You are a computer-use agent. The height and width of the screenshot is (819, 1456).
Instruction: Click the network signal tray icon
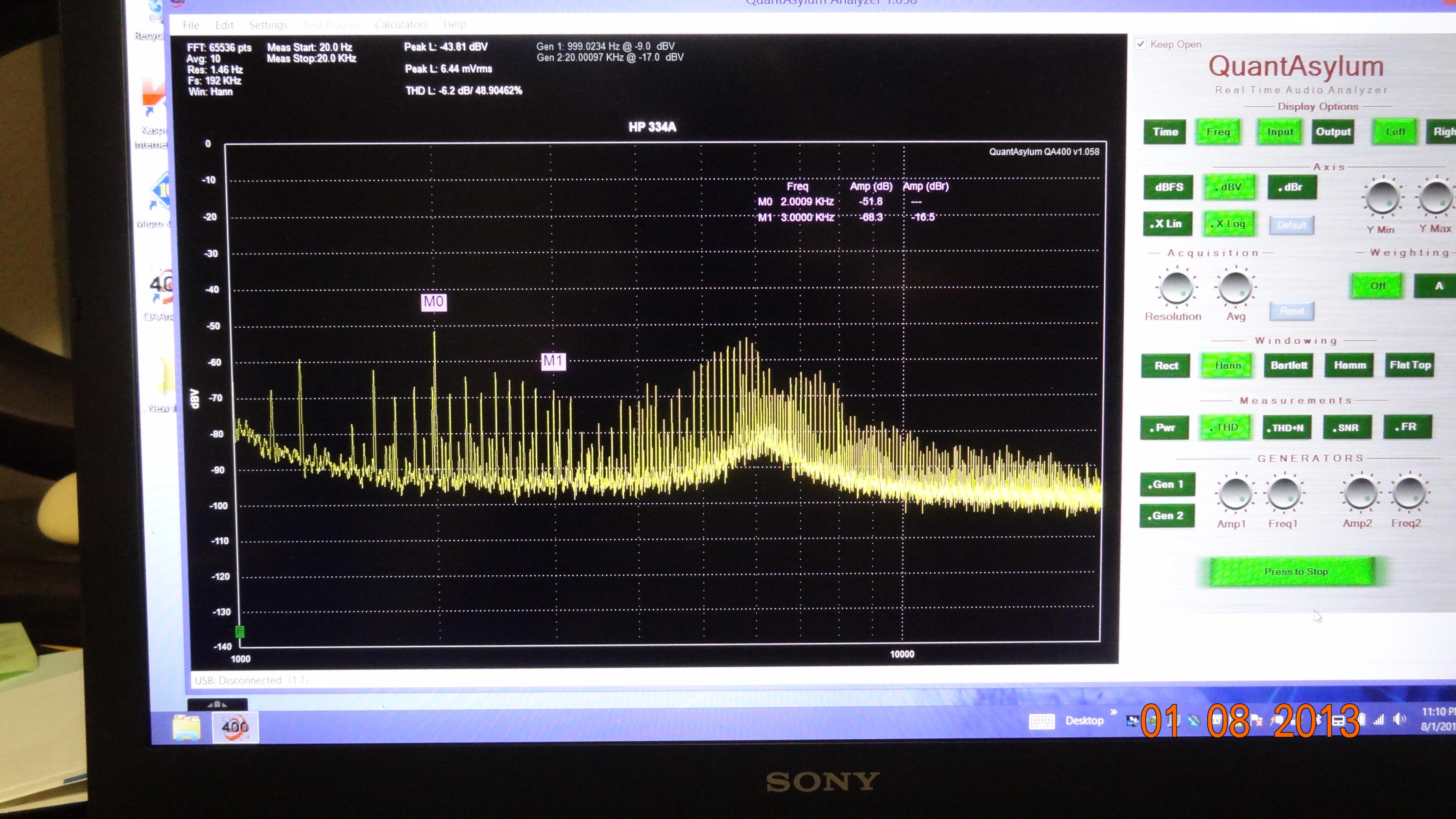pos(1379,719)
